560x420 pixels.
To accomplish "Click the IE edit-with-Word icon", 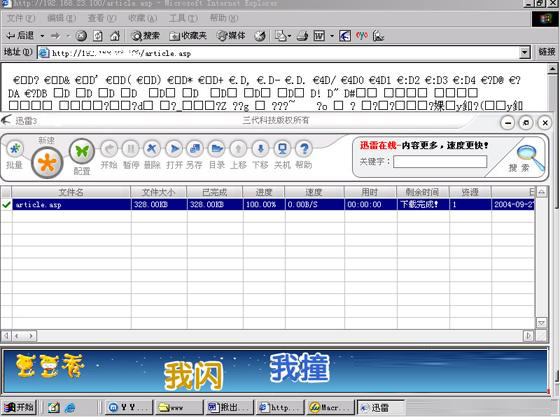I will pos(319,36).
